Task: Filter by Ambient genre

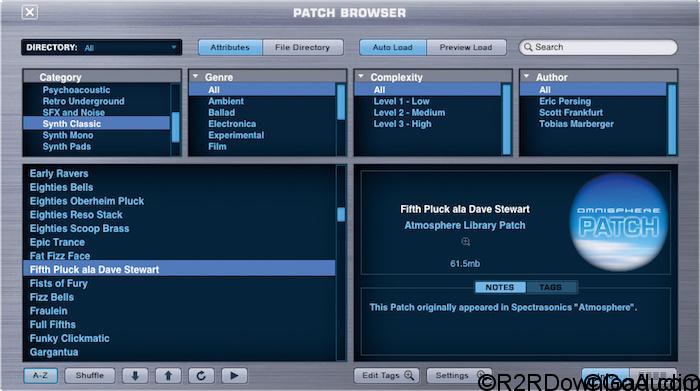Action: 226,101
